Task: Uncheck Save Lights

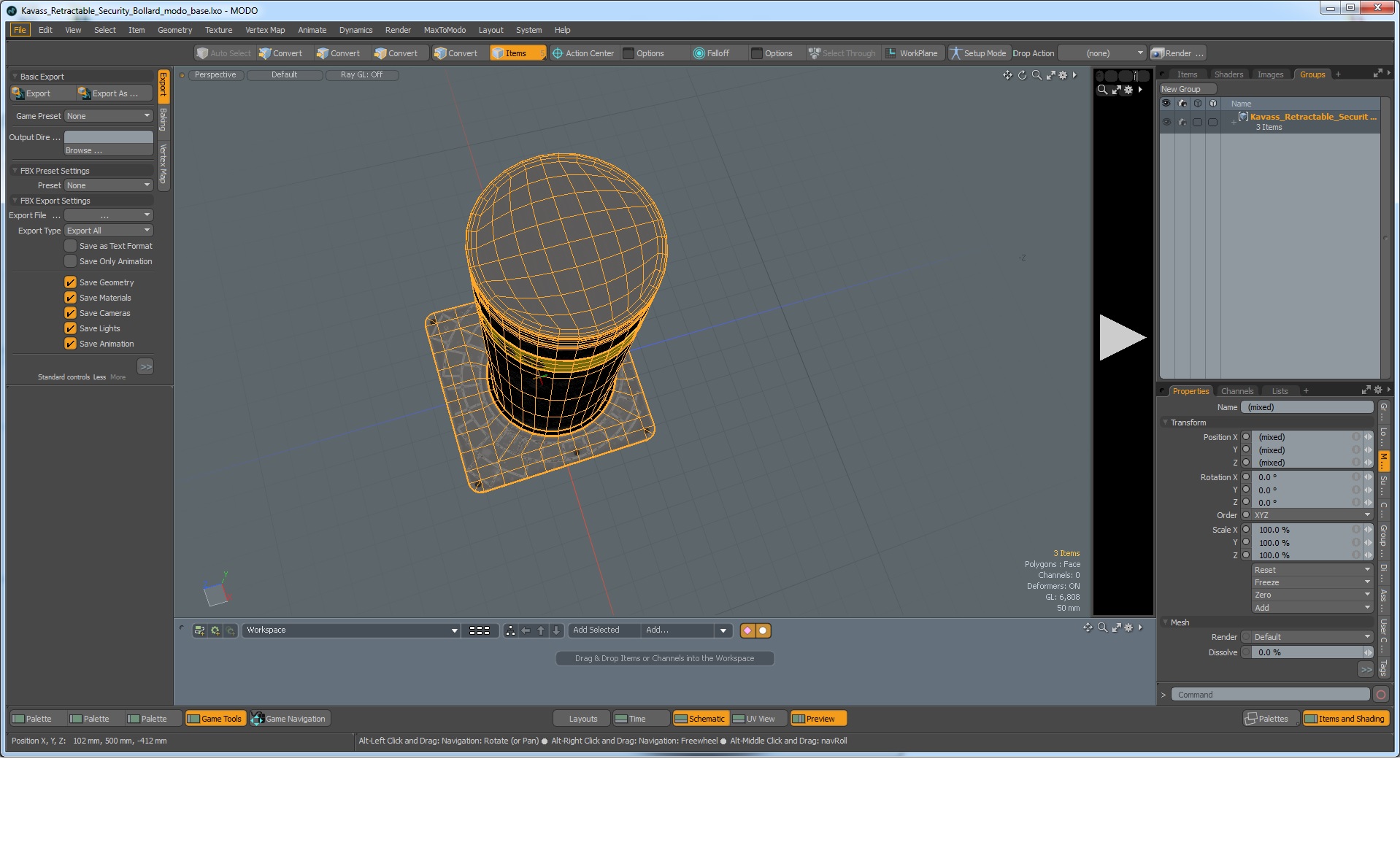Action: point(70,328)
